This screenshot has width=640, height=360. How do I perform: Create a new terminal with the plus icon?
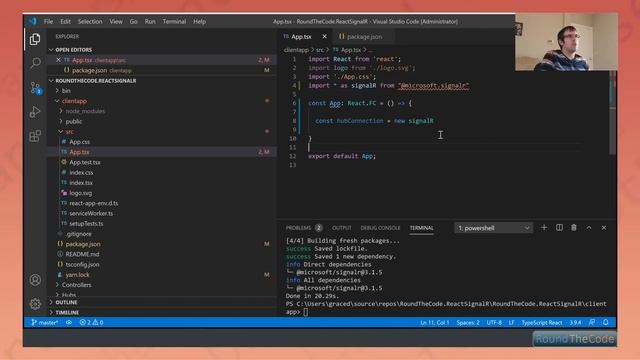pos(544,228)
